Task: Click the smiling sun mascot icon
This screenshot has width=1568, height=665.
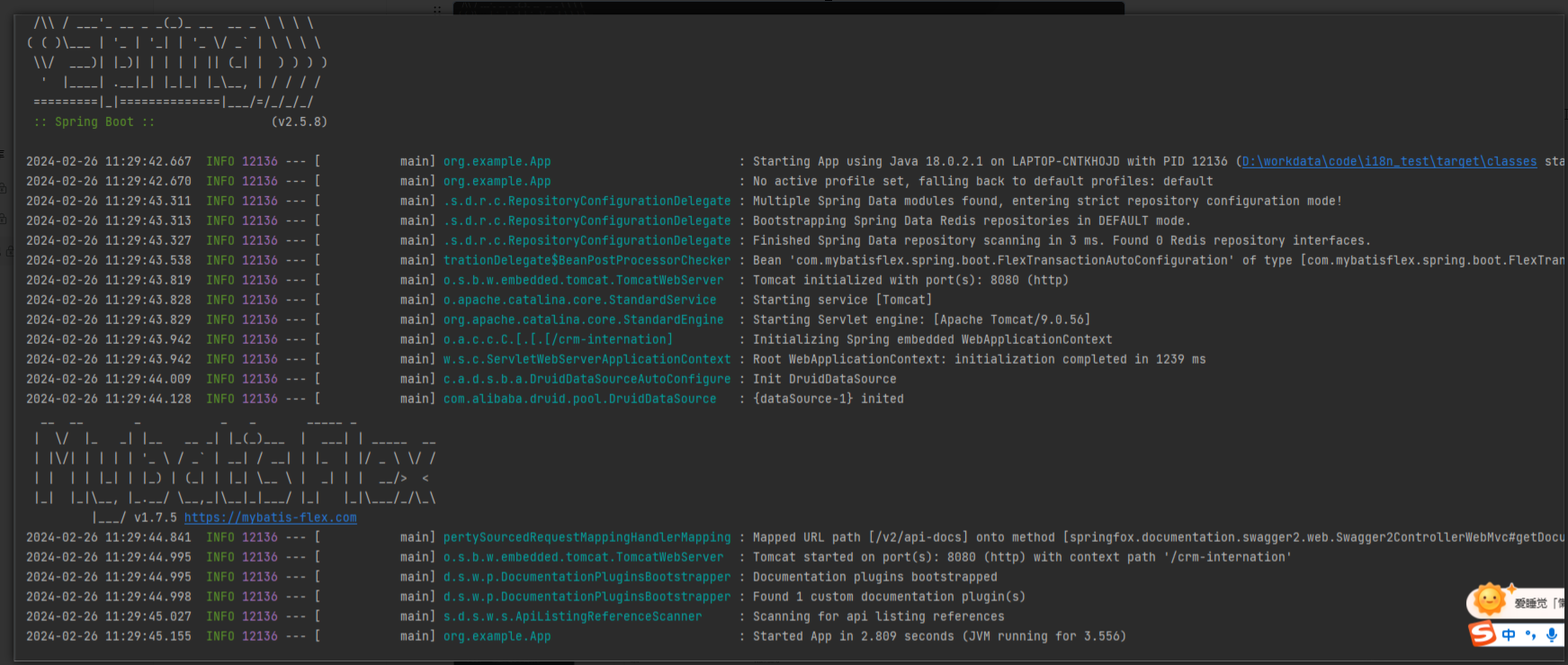Action: 1489,600
